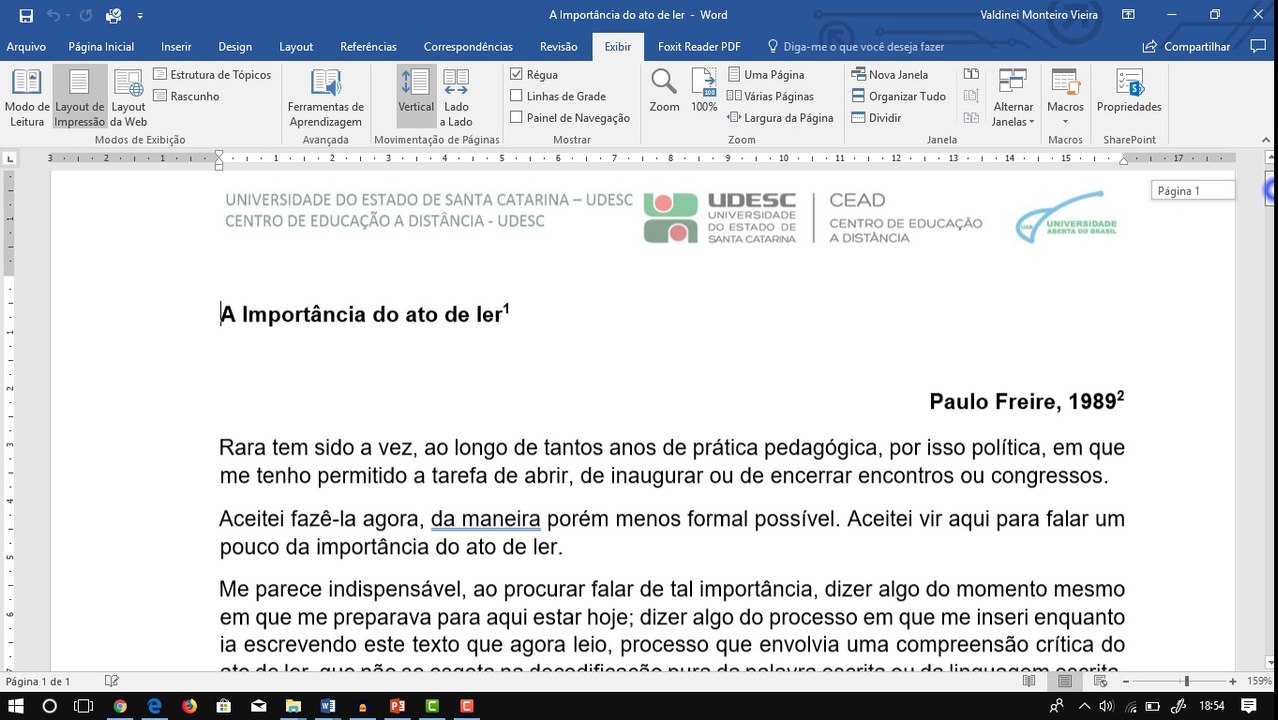This screenshot has width=1278, height=720.
Task: Switch to Layout da Web view
Action: tap(128, 98)
